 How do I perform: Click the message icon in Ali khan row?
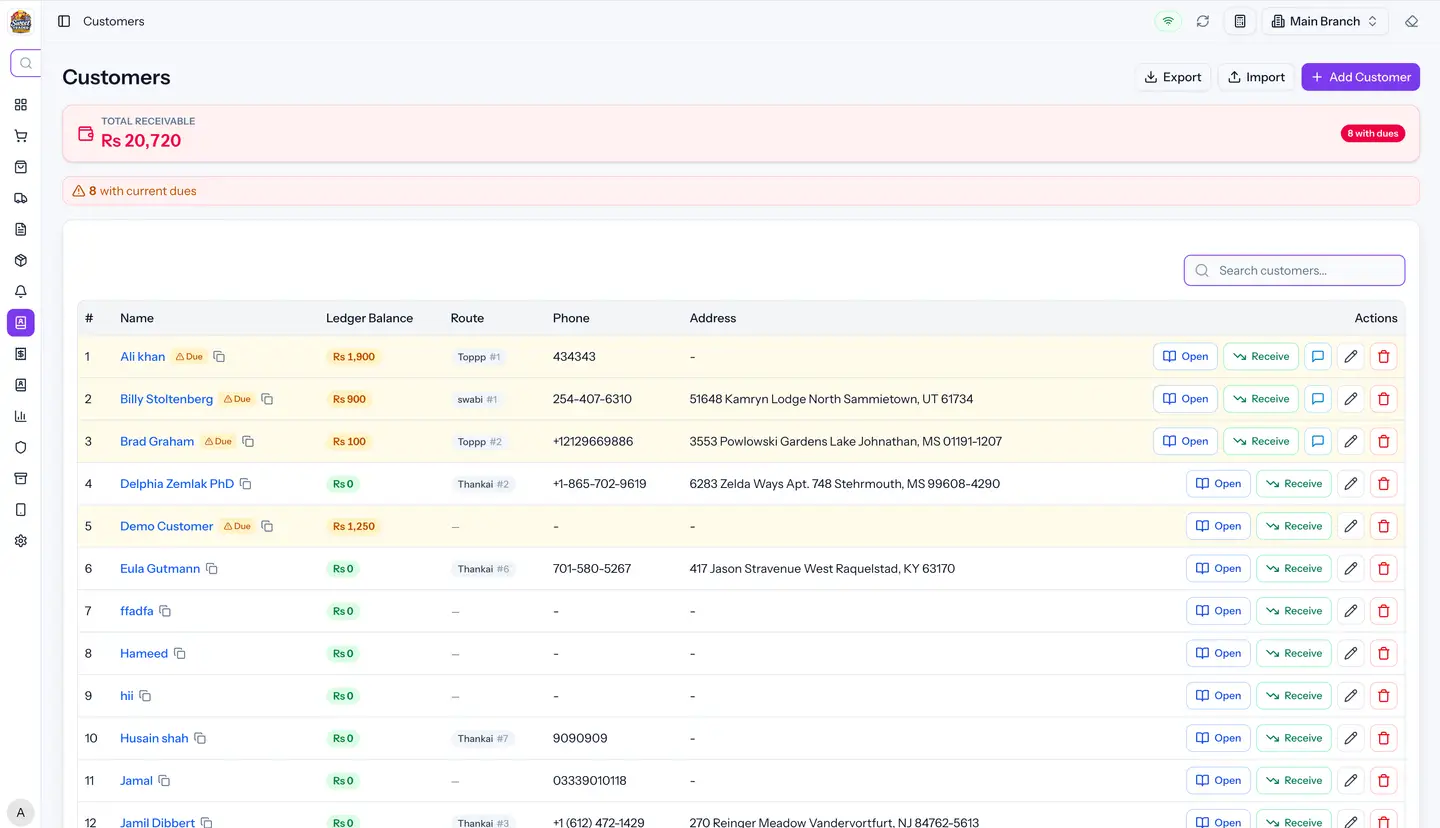(1318, 356)
